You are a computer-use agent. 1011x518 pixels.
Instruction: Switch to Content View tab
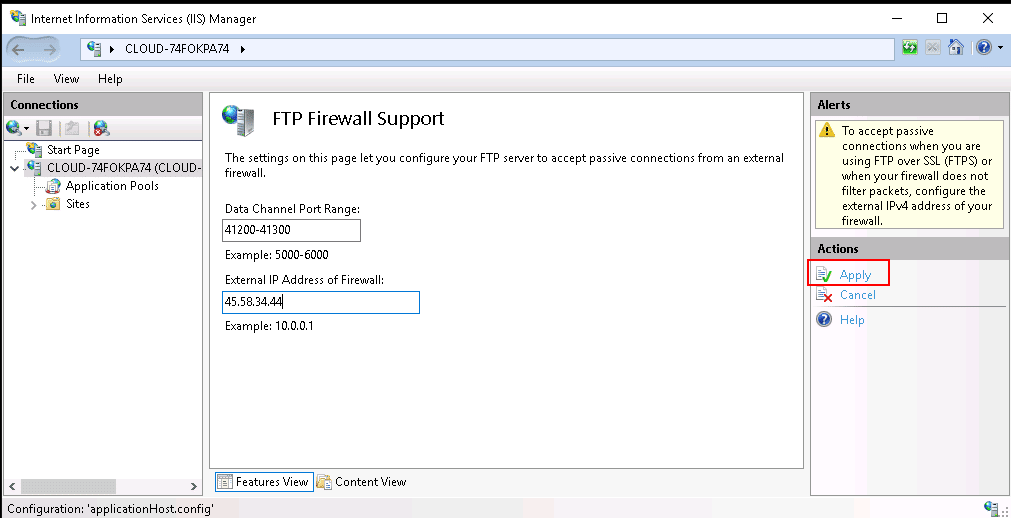click(x=362, y=482)
